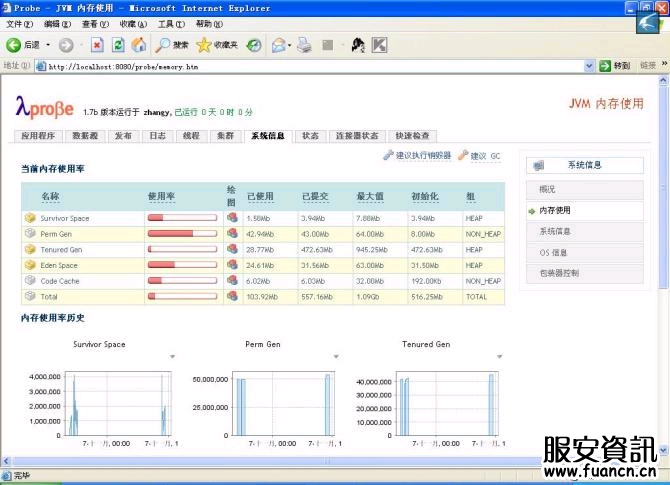Click the Code Cache pool icon

tap(30, 280)
